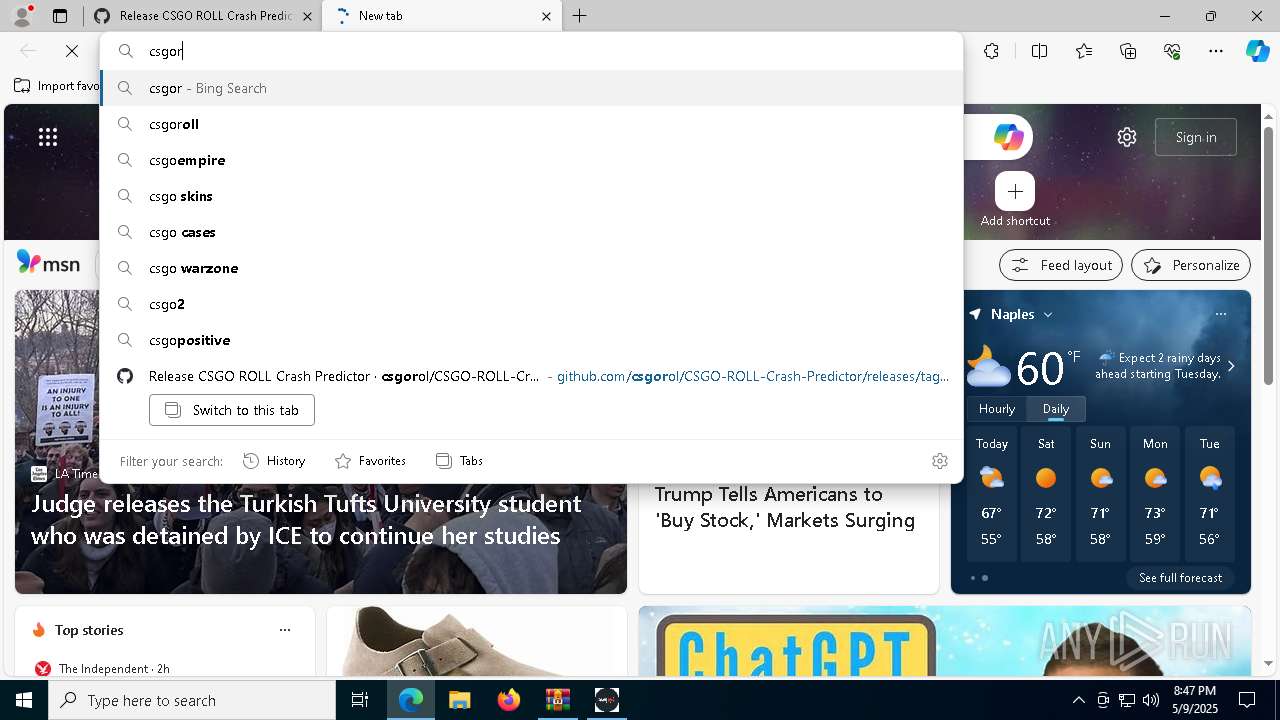Select the Daily weather tab
This screenshot has height=720, width=1280.
(1056, 409)
